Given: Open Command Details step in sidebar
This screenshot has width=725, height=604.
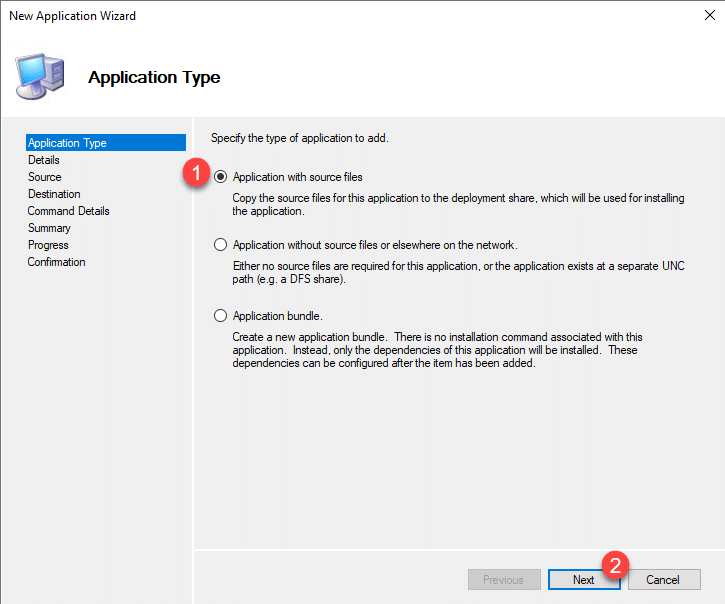Looking at the screenshot, I should click(x=69, y=211).
